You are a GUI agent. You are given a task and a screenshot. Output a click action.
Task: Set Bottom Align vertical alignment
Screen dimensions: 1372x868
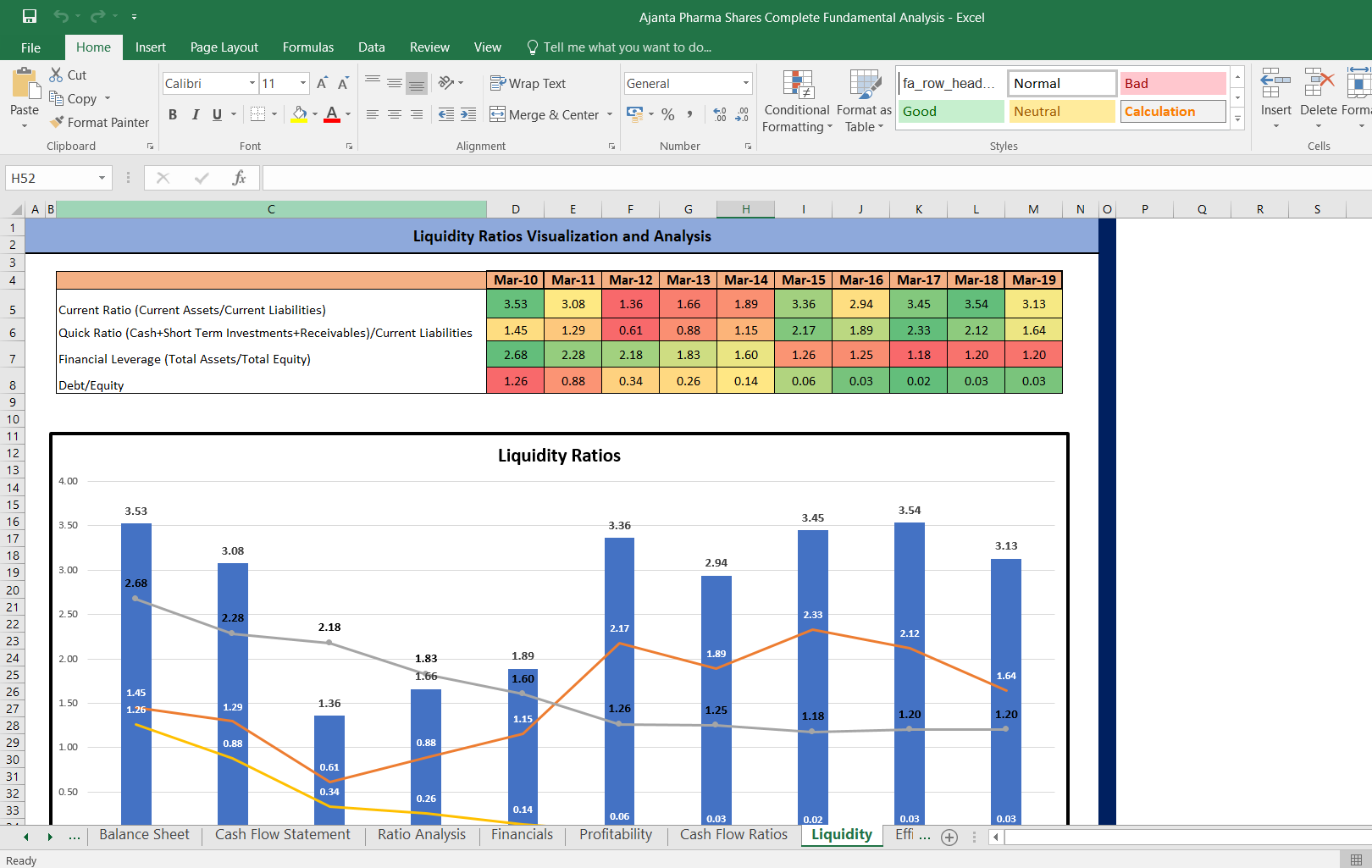[x=417, y=83]
